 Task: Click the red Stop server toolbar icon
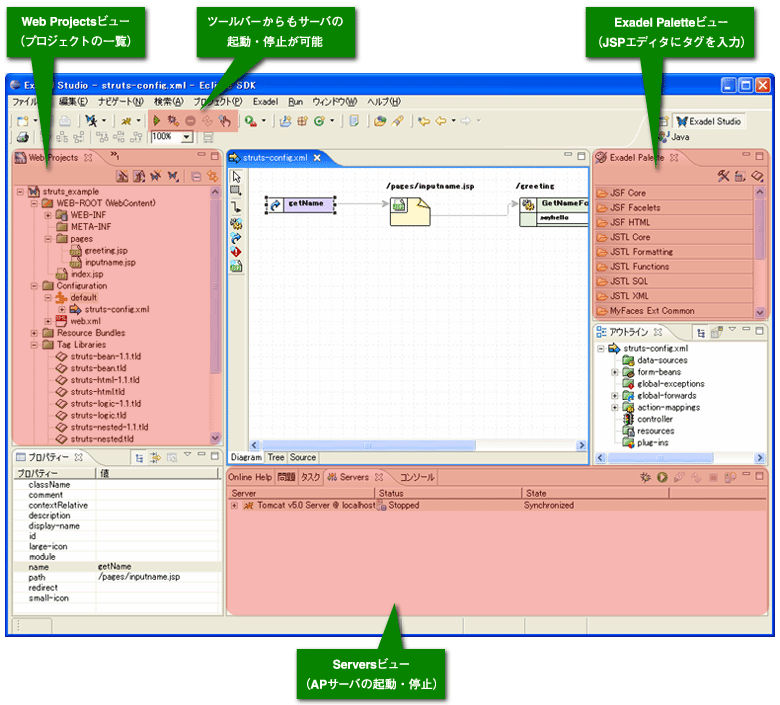190,120
